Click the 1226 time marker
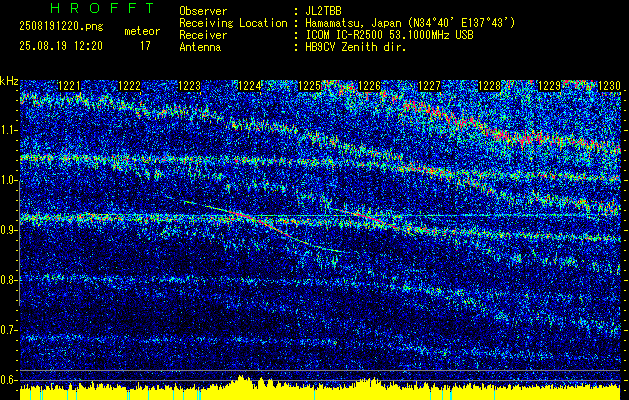Viewport: 629px width, 400px height. [369, 86]
